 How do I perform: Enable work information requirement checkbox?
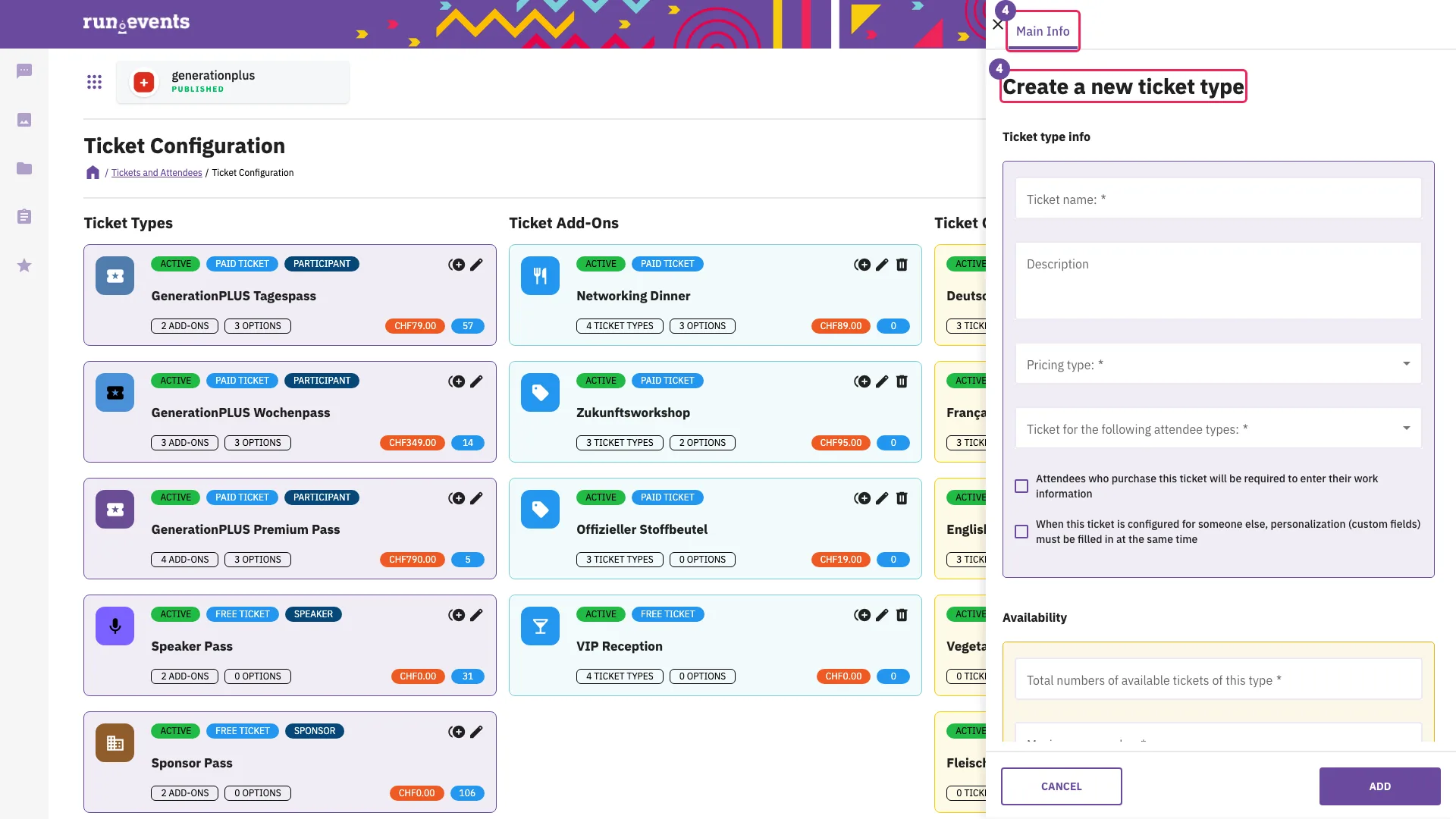pyautogui.click(x=1021, y=486)
